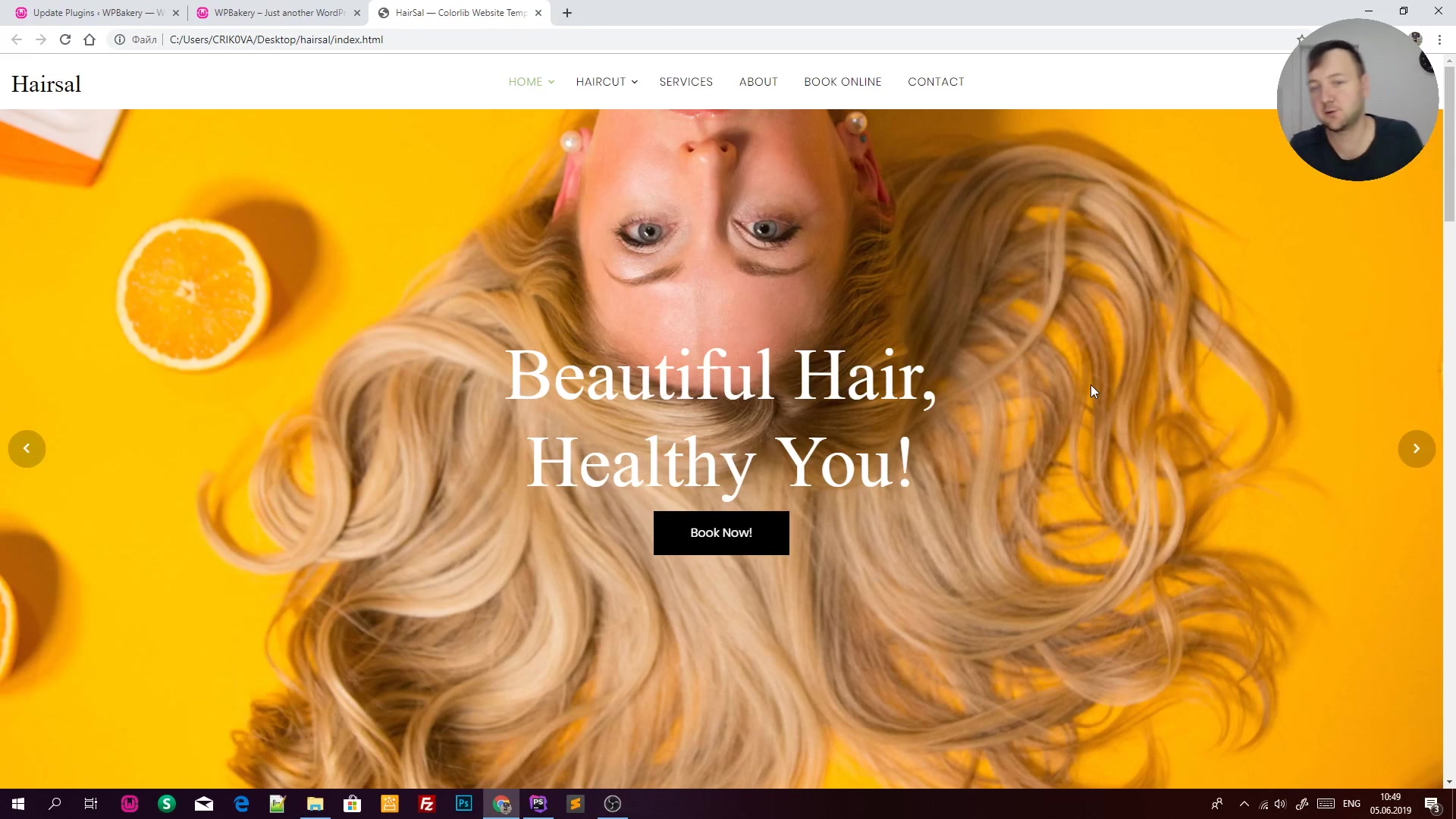Open the CONTACT page
The height and width of the screenshot is (819, 1456).
pos(936,82)
